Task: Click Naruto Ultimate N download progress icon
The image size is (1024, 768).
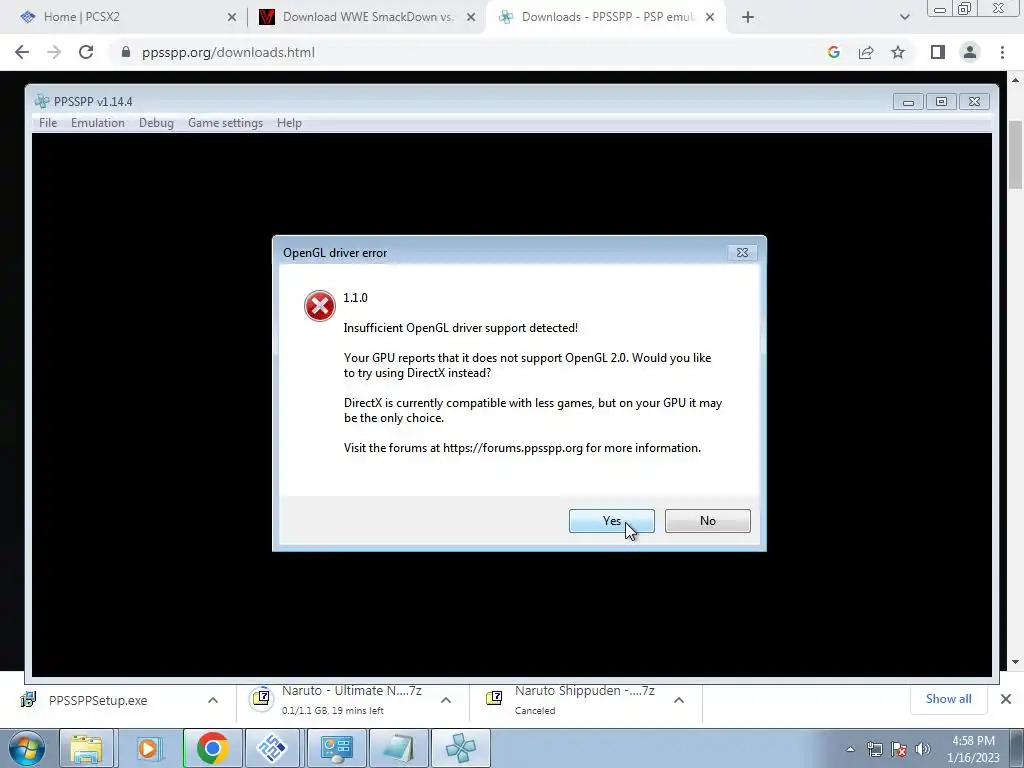Action: [x=261, y=698]
